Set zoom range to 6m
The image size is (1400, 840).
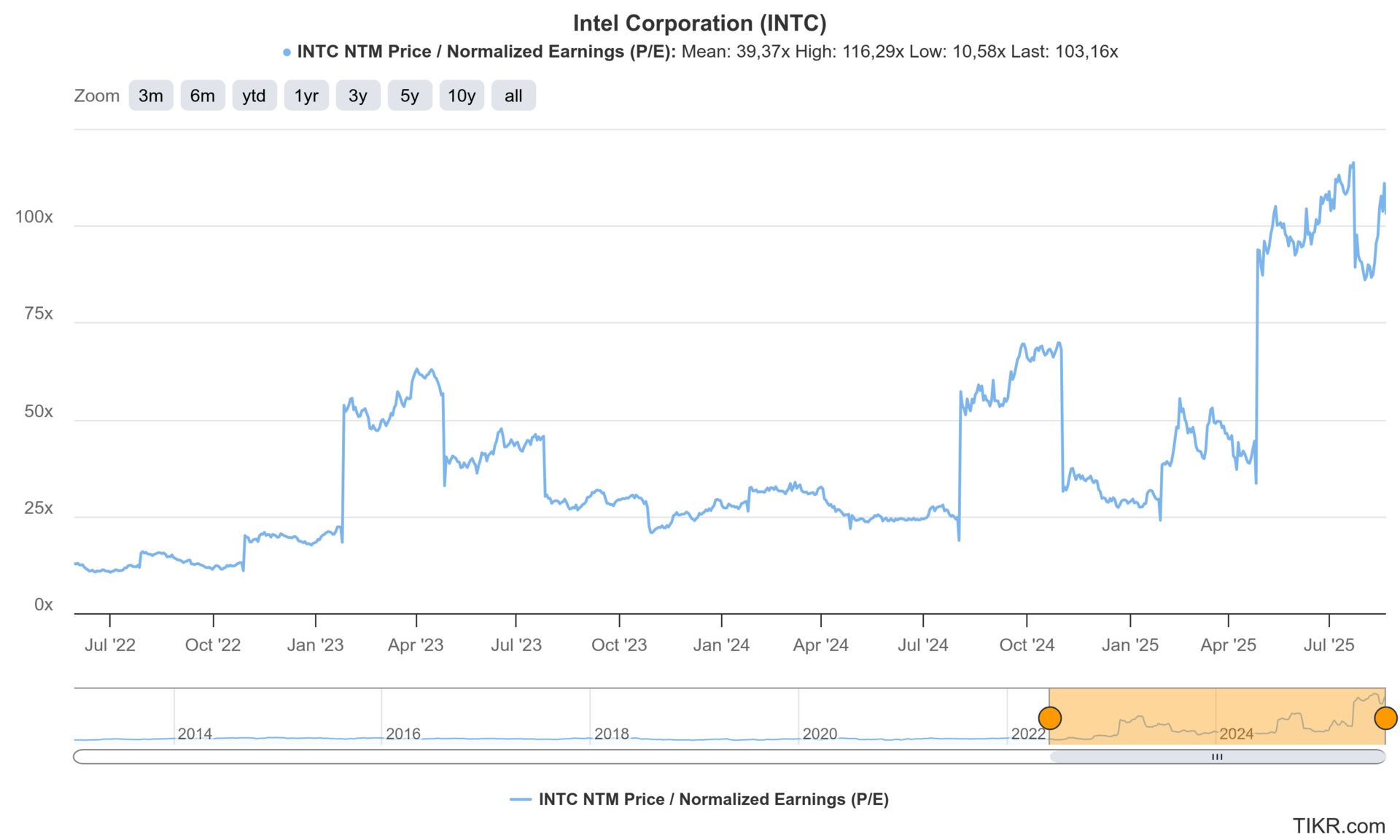click(202, 96)
